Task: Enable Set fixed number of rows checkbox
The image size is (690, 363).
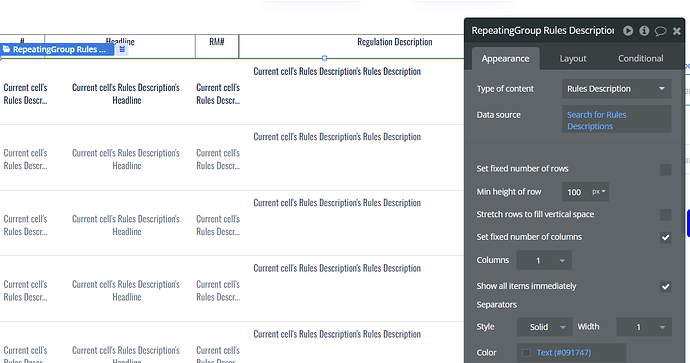Action: click(x=665, y=169)
